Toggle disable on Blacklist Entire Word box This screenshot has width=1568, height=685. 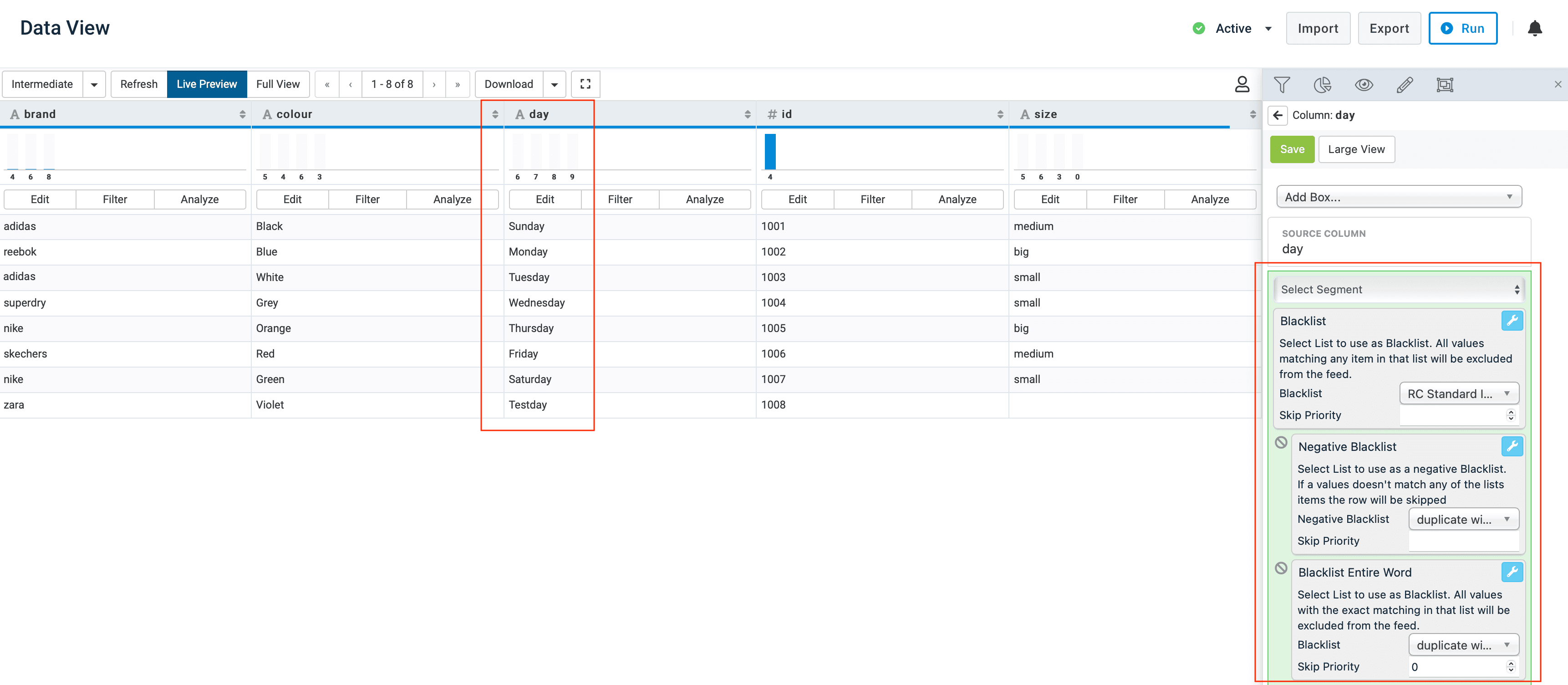[1281, 568]
